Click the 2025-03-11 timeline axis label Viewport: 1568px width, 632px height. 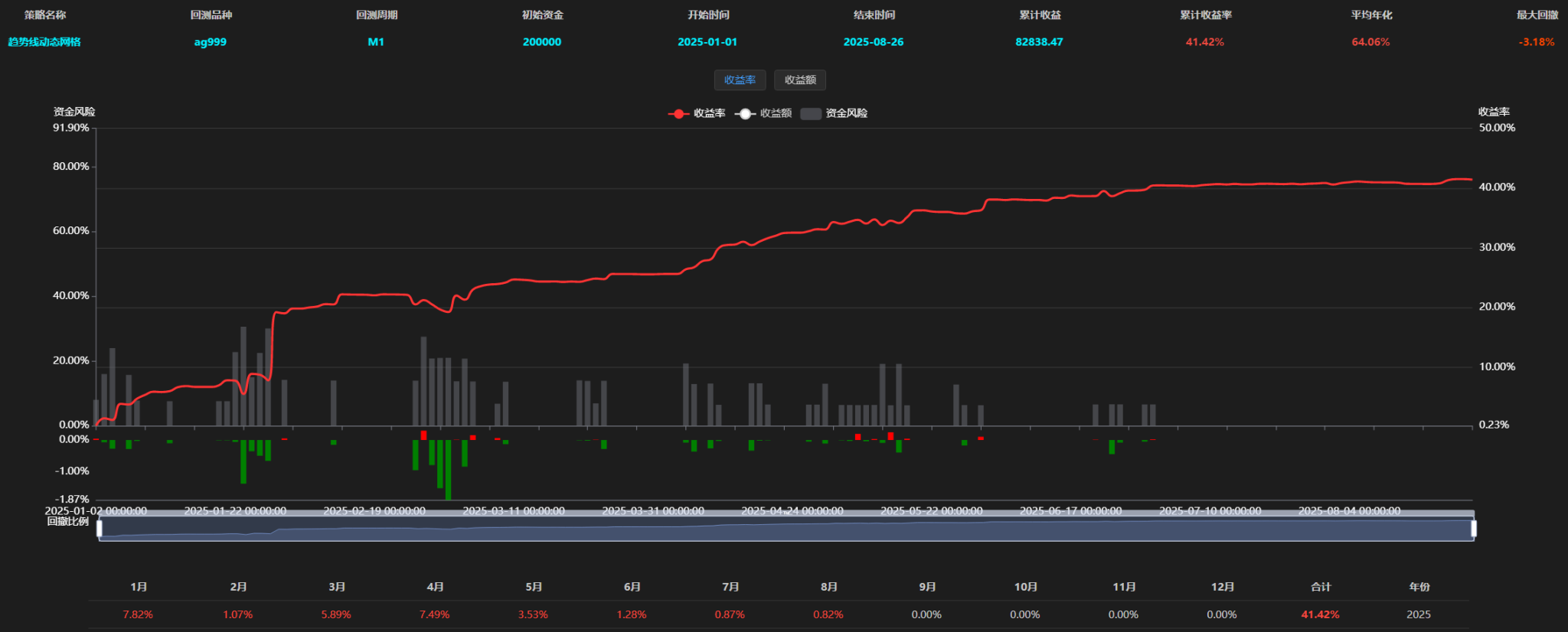pyautogui.click(x=514, y=510)
